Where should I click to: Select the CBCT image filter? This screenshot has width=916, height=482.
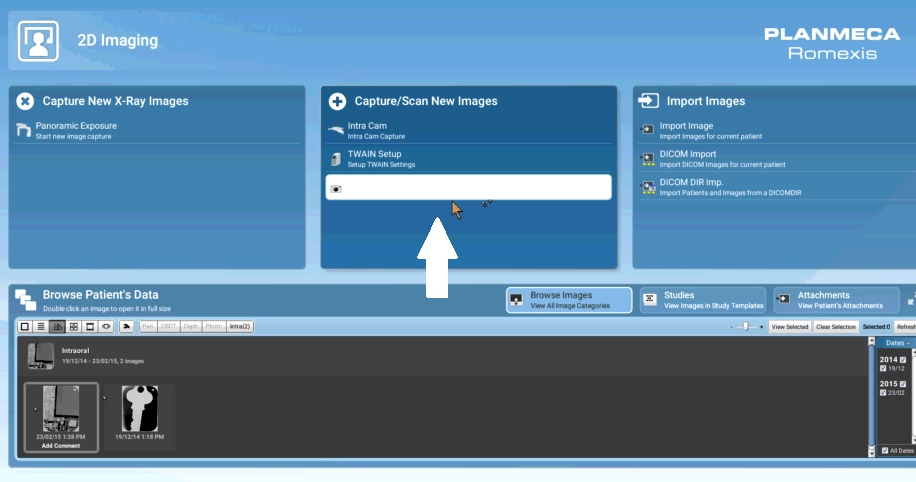click(x=168, y=327)
